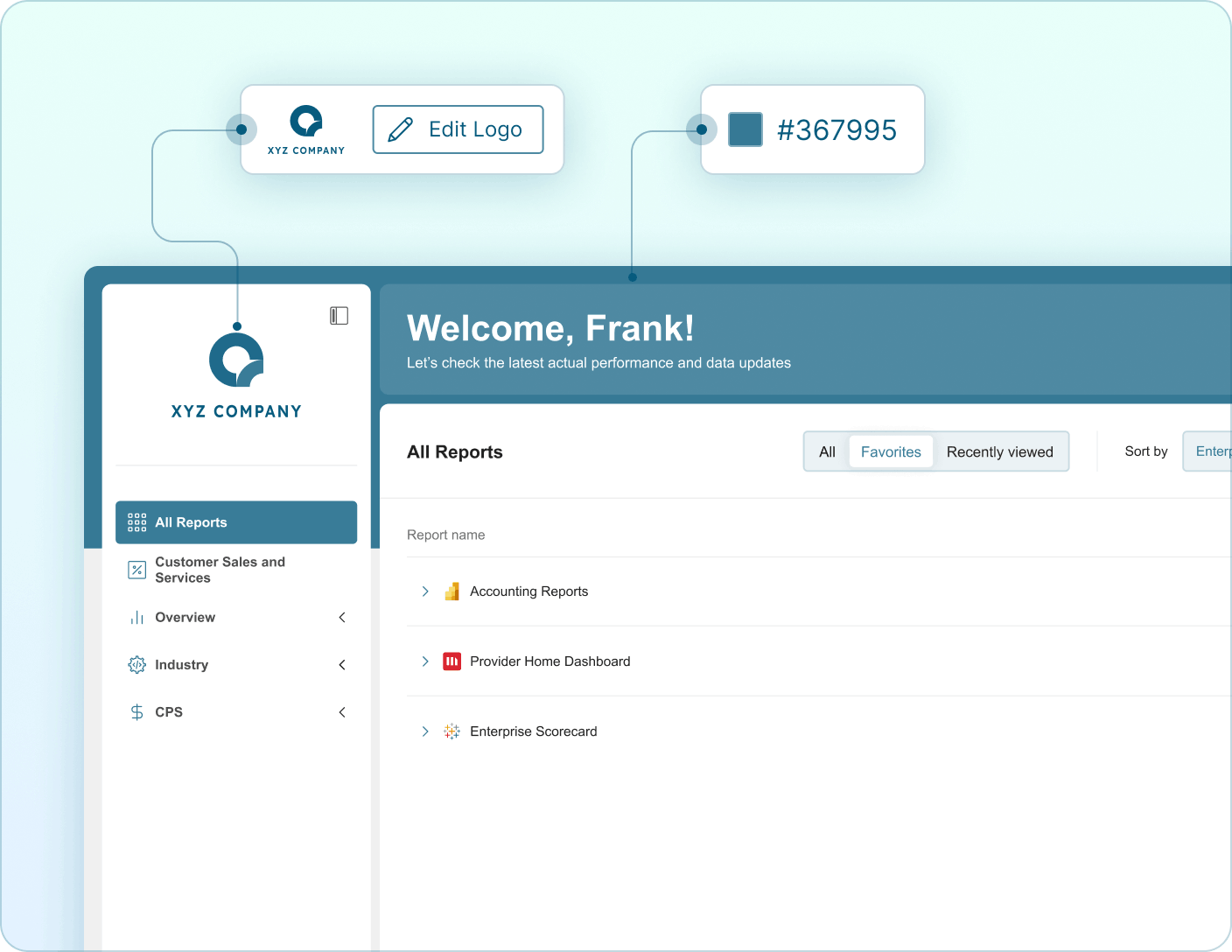The height and width of the screenshot is (952, 1232).
Task: Click the Industry gear icon
Action: 136,665
